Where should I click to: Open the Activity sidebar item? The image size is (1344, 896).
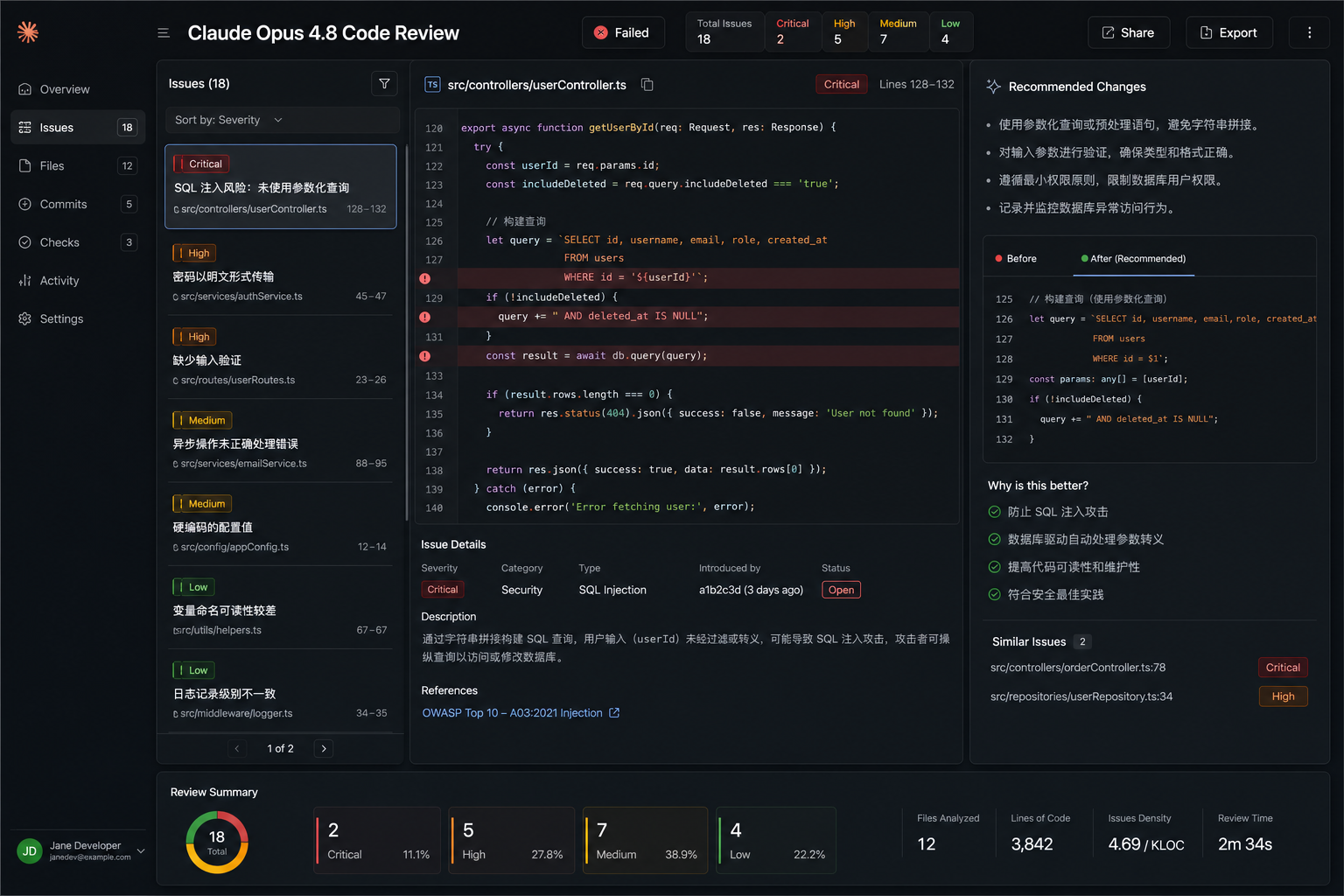point(78,281)
